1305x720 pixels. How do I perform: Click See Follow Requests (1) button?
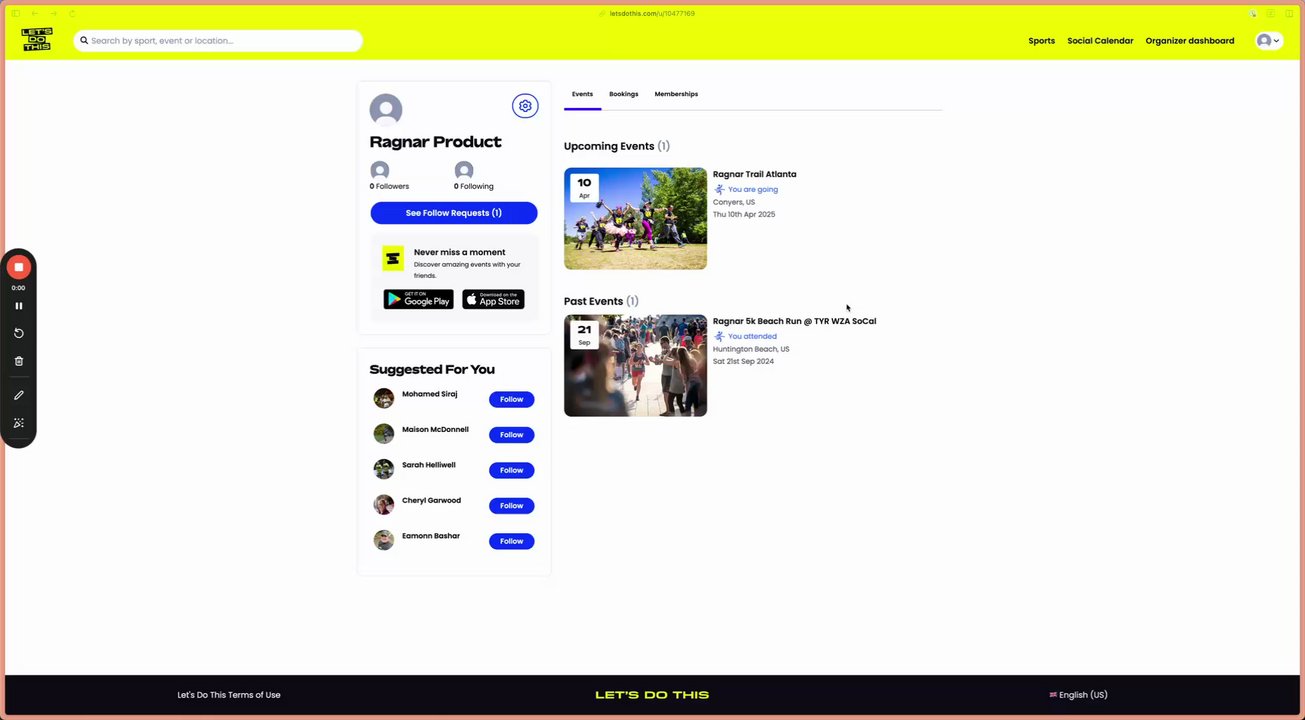[454, 213]
